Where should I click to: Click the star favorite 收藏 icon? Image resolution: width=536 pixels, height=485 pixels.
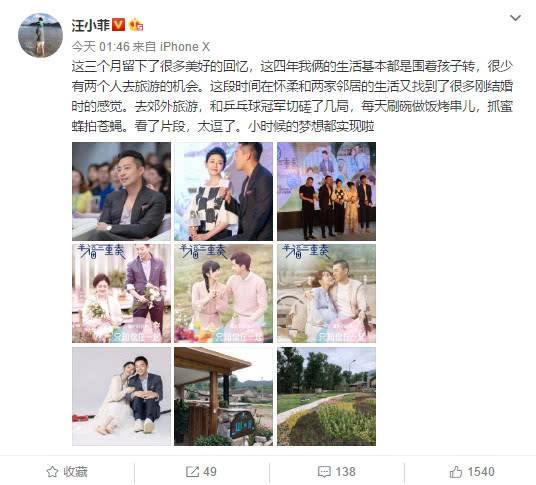click(x=52, y=472)
